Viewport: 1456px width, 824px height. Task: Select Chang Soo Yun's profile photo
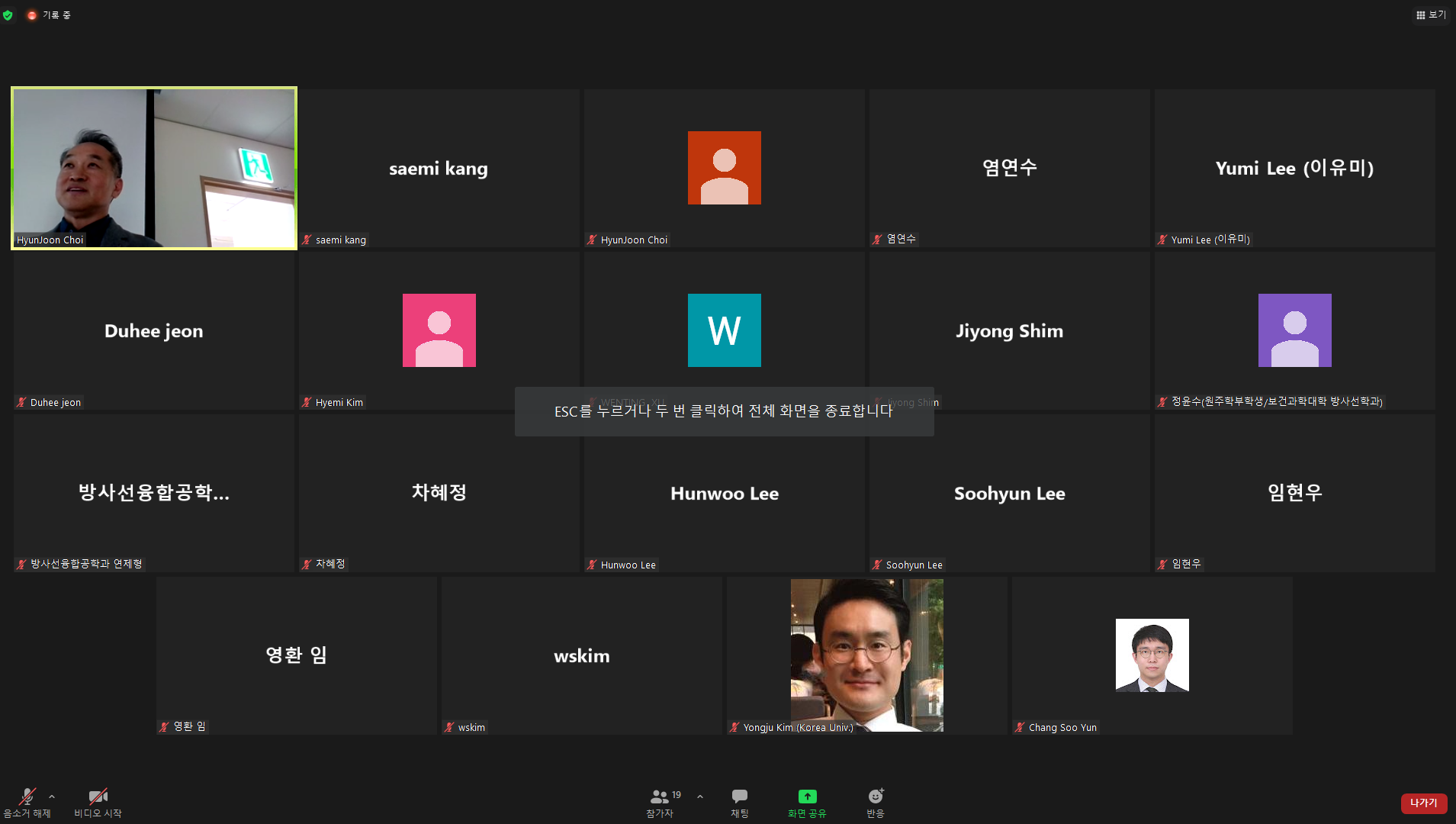[x=1152, y=655]
